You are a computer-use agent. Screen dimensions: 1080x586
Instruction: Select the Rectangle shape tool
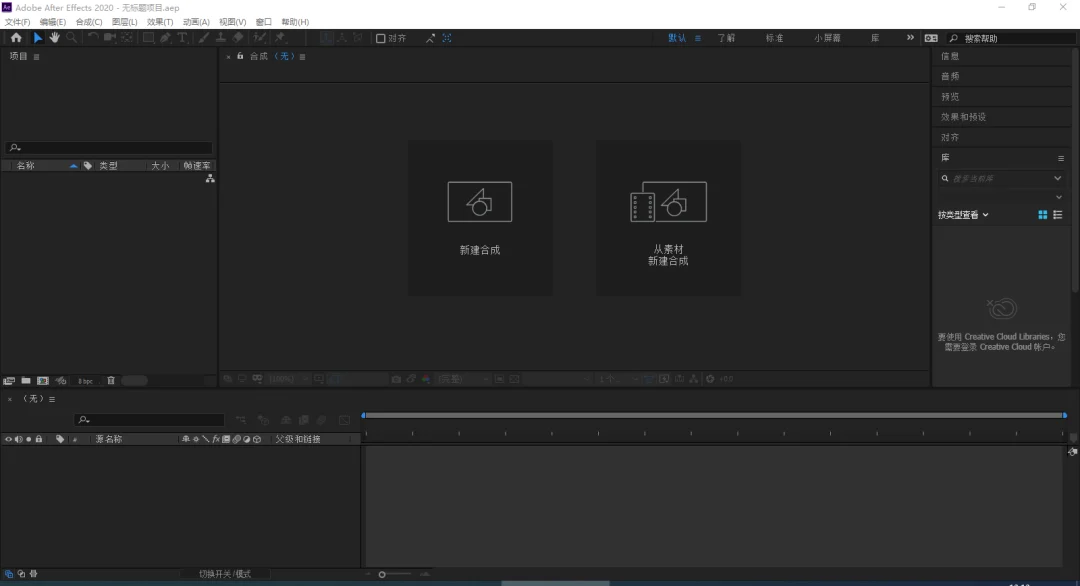pos(148,38)
